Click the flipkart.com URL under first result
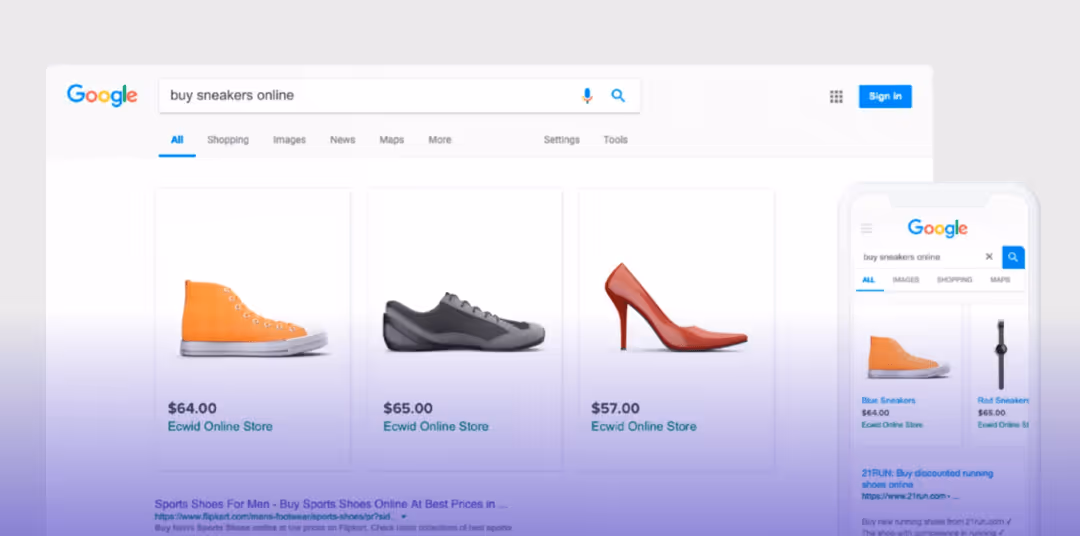1080x536 pixels. coord(273,516)
